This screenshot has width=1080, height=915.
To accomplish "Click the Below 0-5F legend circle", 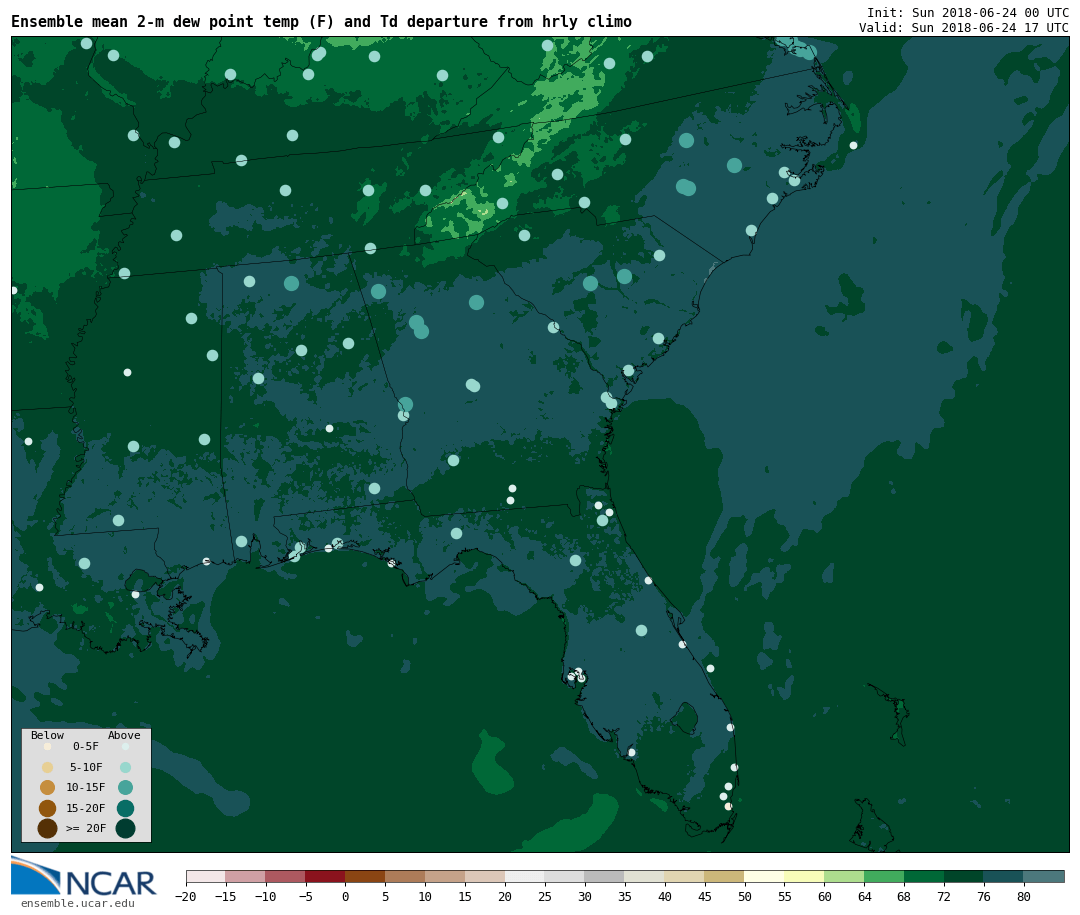I will coord(48,746).
